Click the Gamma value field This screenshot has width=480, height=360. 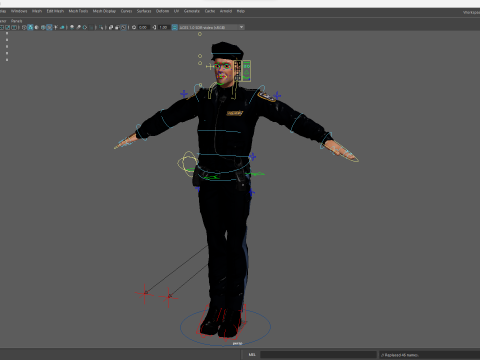pyautogui.click(x=163, y=27)
